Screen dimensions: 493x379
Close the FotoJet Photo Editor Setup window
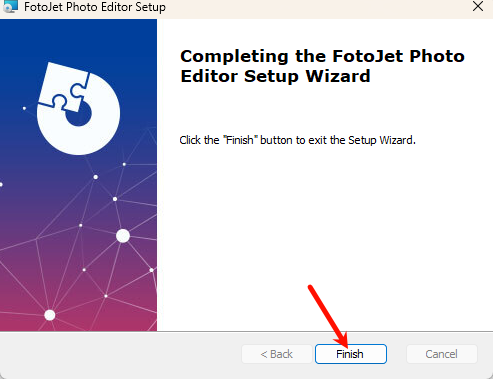[478, 6]
